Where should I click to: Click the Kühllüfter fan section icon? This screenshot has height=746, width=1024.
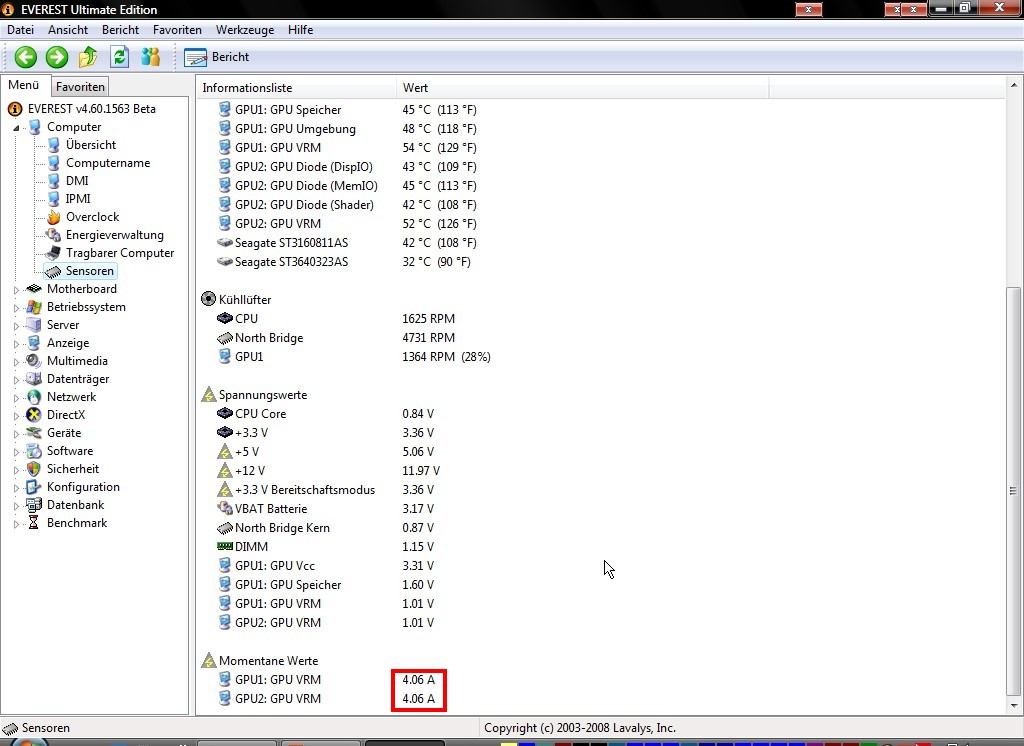point(208,299)
